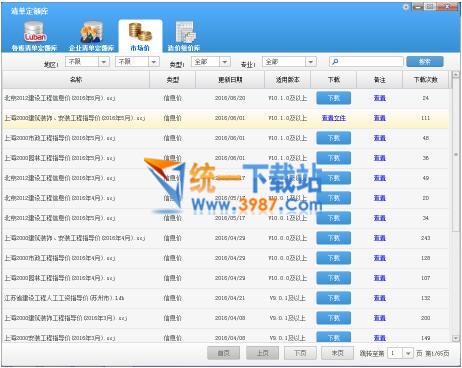
Task: Select row 北京2012建设工程信息价 (2016年6月).xcj
Action: tap(226, 98)
